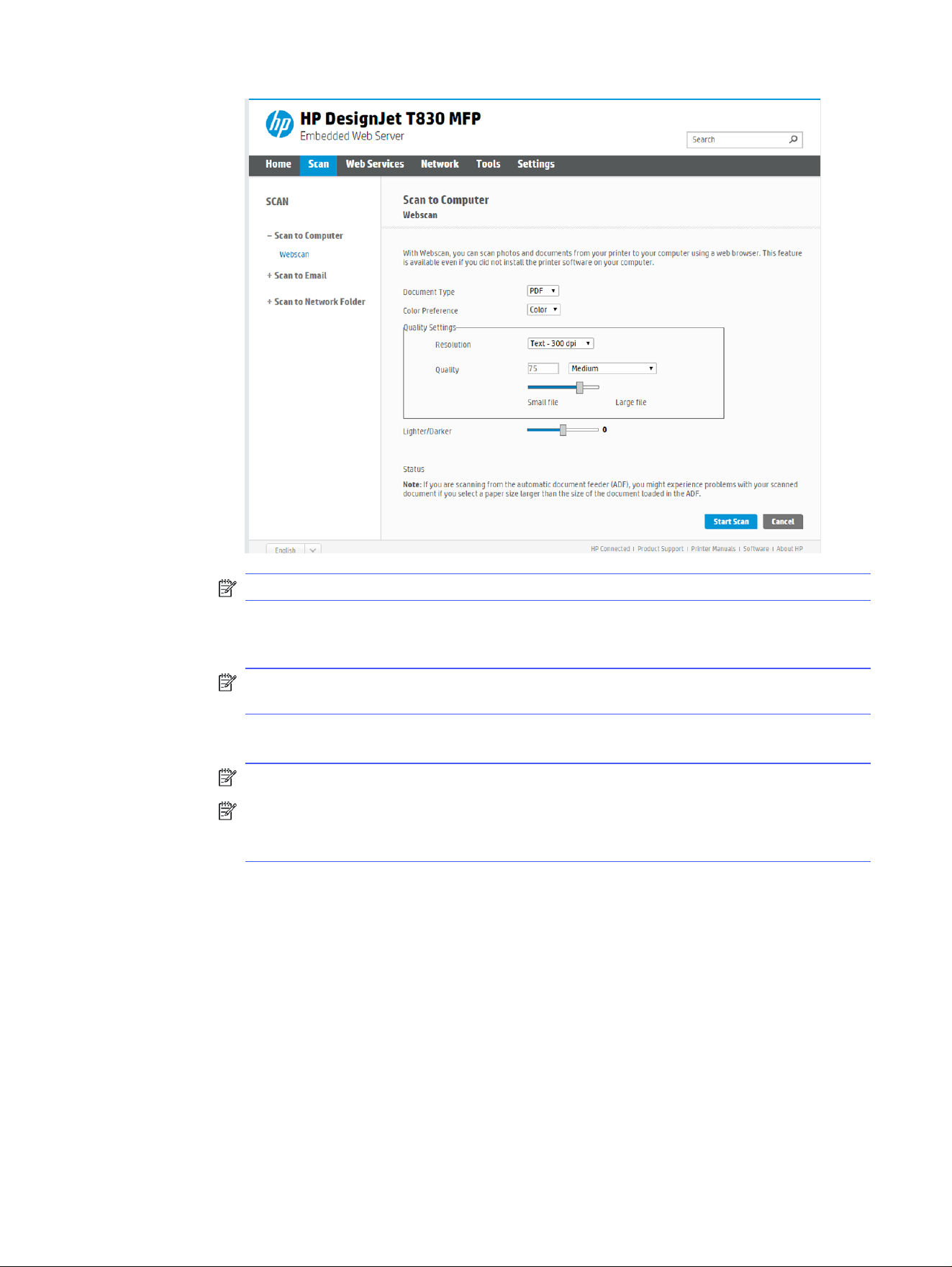Screen dimensions: 952x1267
Task: Open the Quality Medium dropdown
Action: 612,368
